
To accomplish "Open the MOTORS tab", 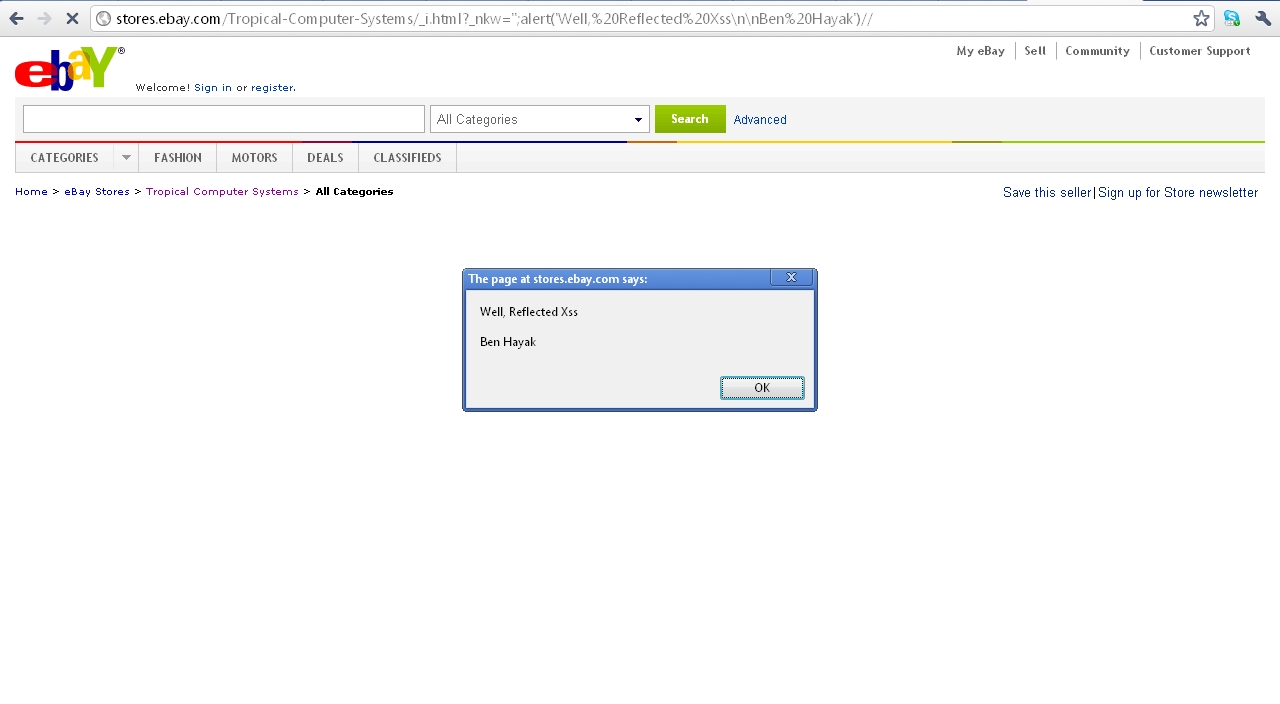I will 254,157.
